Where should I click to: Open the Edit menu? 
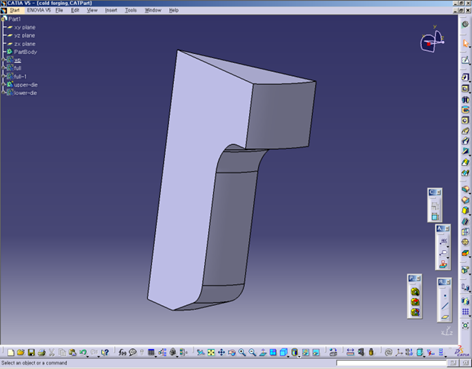point(75,10)
